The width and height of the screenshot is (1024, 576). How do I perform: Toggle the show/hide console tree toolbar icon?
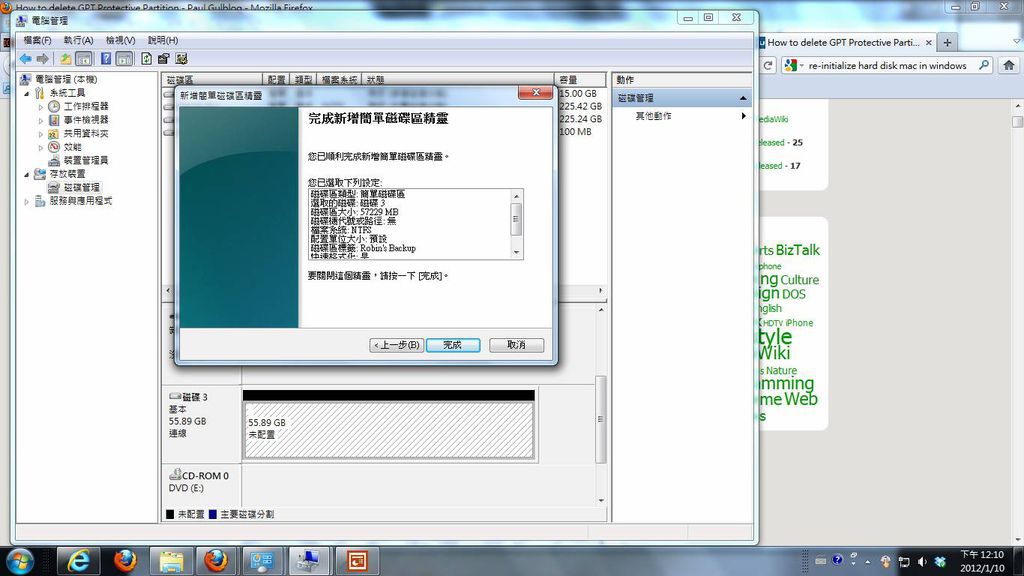[84, 59]
